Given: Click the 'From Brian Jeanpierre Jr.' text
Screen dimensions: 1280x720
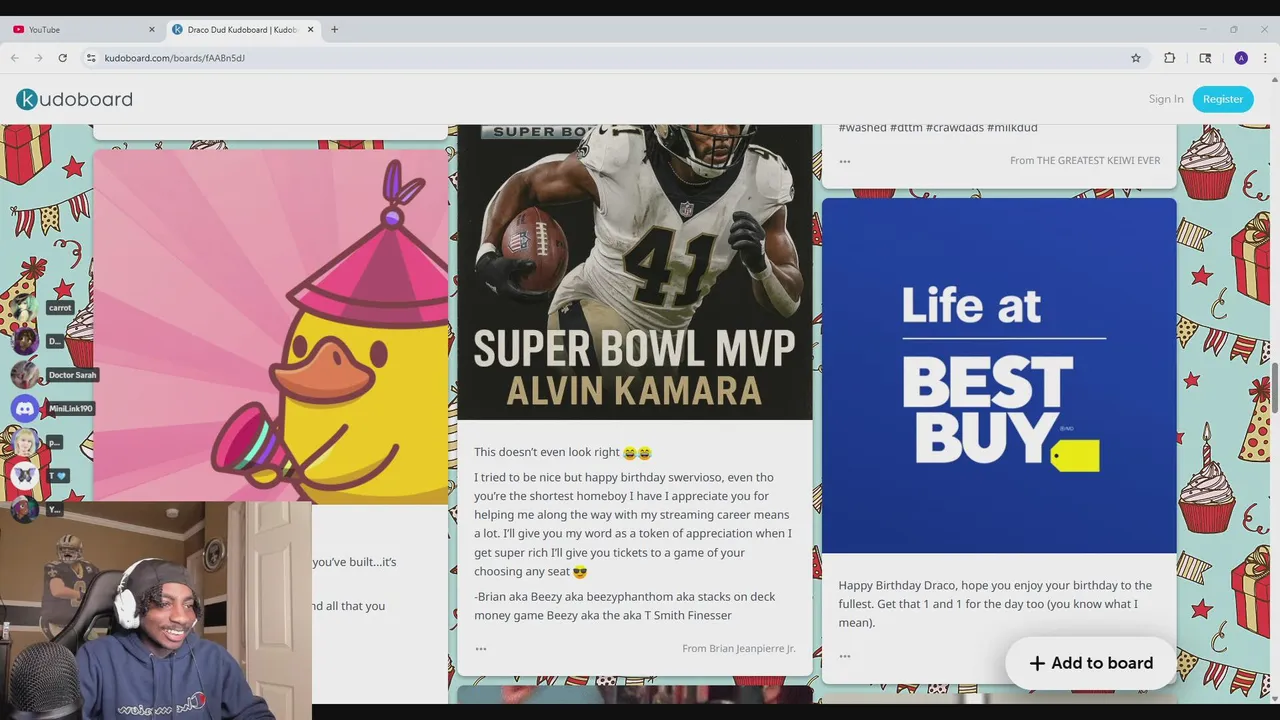Looking at the screenshot, I should [739, 649].
